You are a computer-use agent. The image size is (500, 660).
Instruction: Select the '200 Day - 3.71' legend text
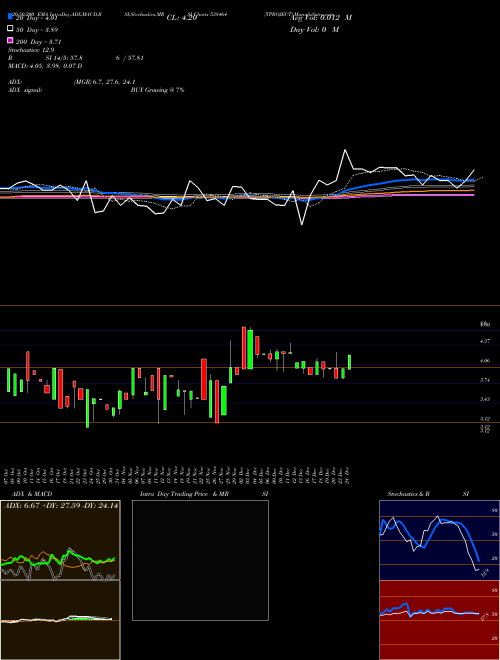(x=39, y=42)
